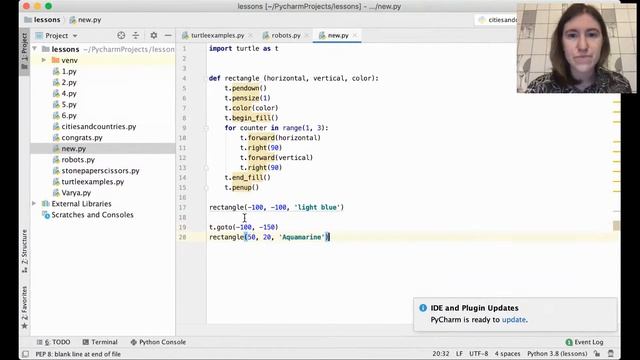
Task: Open congrats.py in project tree
Action: pyautogui.click(x=82, y=138)
